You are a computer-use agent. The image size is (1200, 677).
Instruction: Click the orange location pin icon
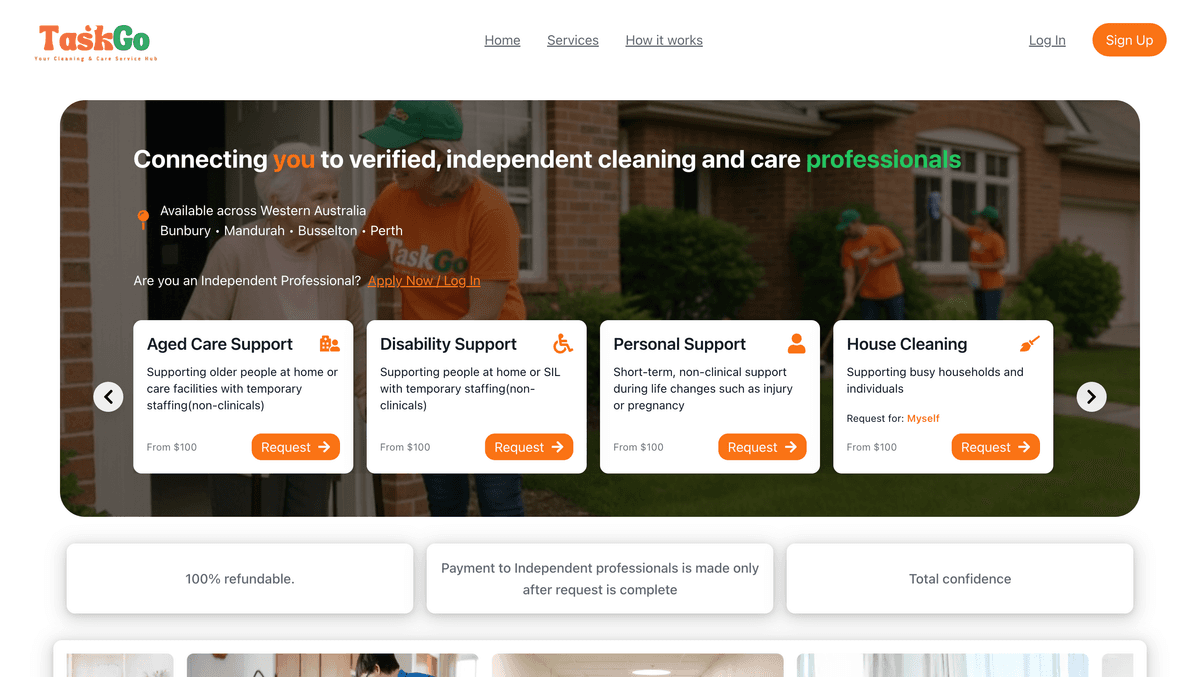click(x=143, y=220)
